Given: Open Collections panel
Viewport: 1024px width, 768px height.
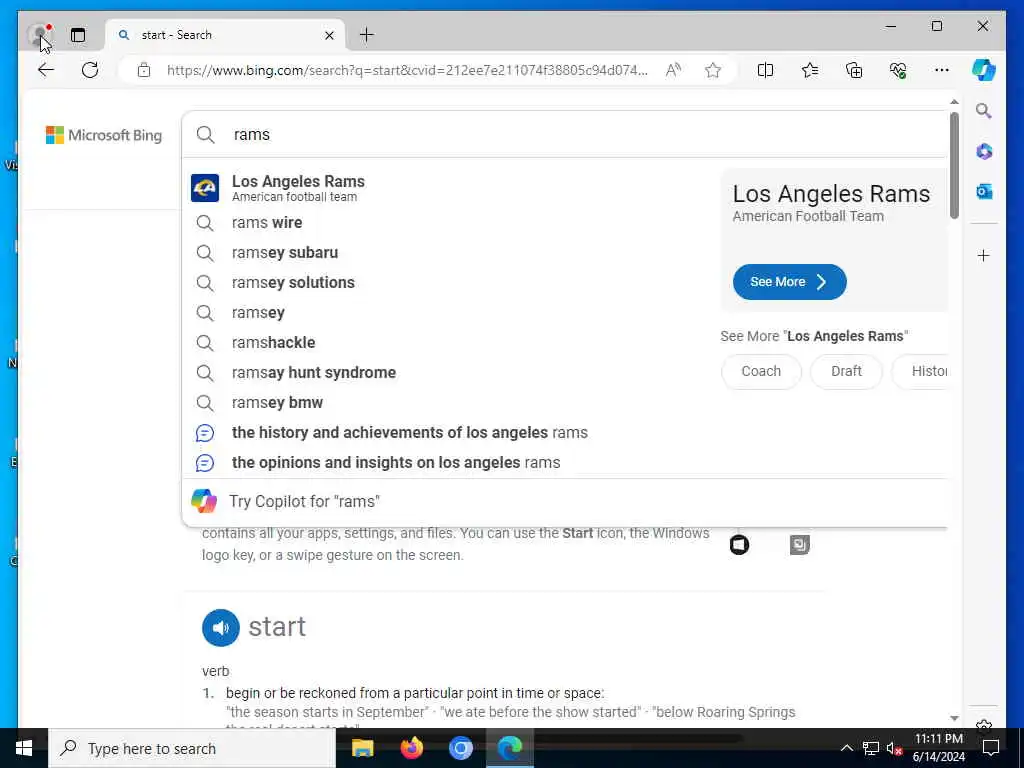Looking at the screenshot, I should 854,70.
